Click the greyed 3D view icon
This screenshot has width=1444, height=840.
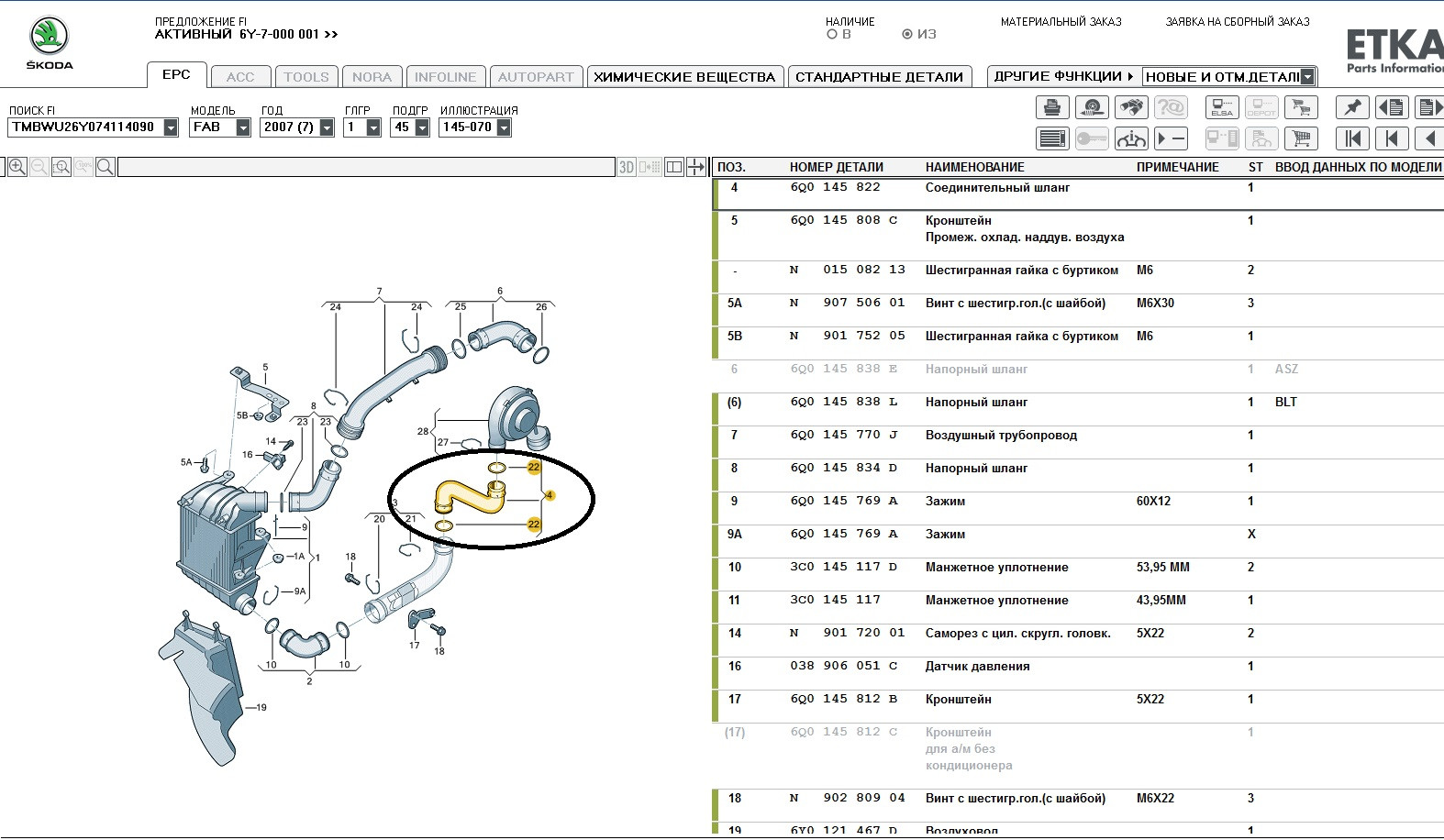pyautogui.click(x=627, y=167)
